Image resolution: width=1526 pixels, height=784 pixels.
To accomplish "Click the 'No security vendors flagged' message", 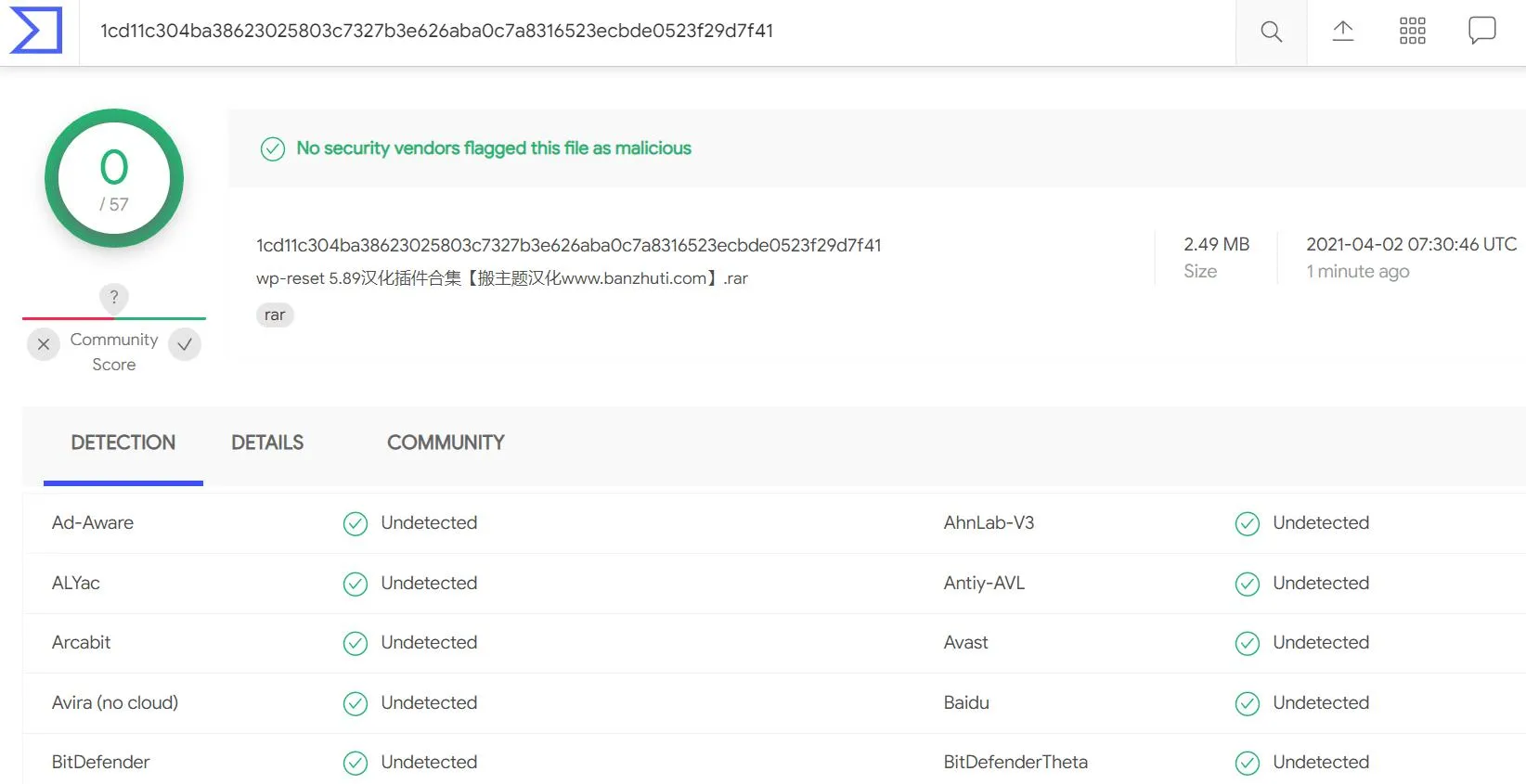I will 494,148.
